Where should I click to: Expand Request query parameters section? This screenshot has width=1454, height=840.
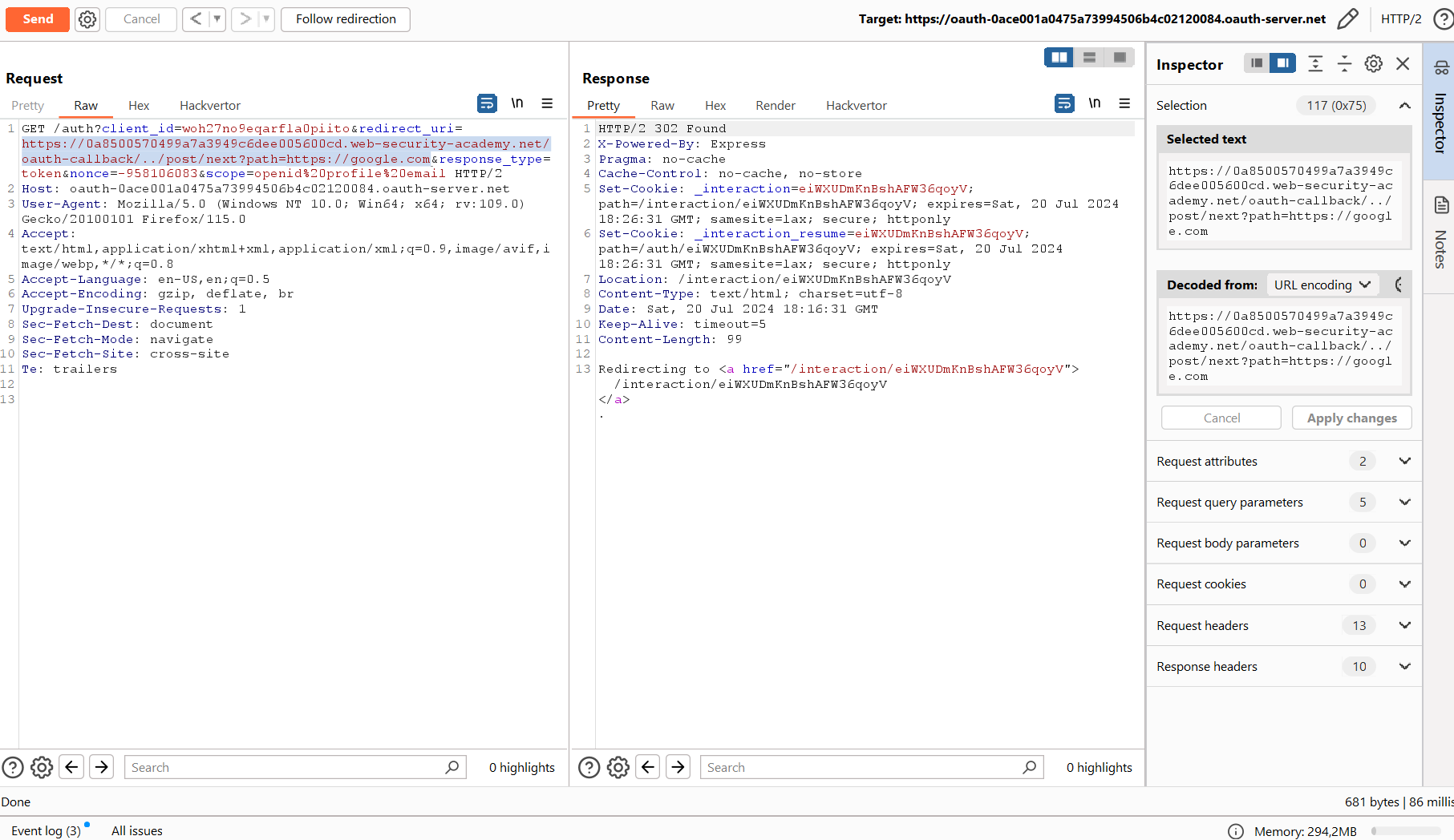tap(1284, 502)
